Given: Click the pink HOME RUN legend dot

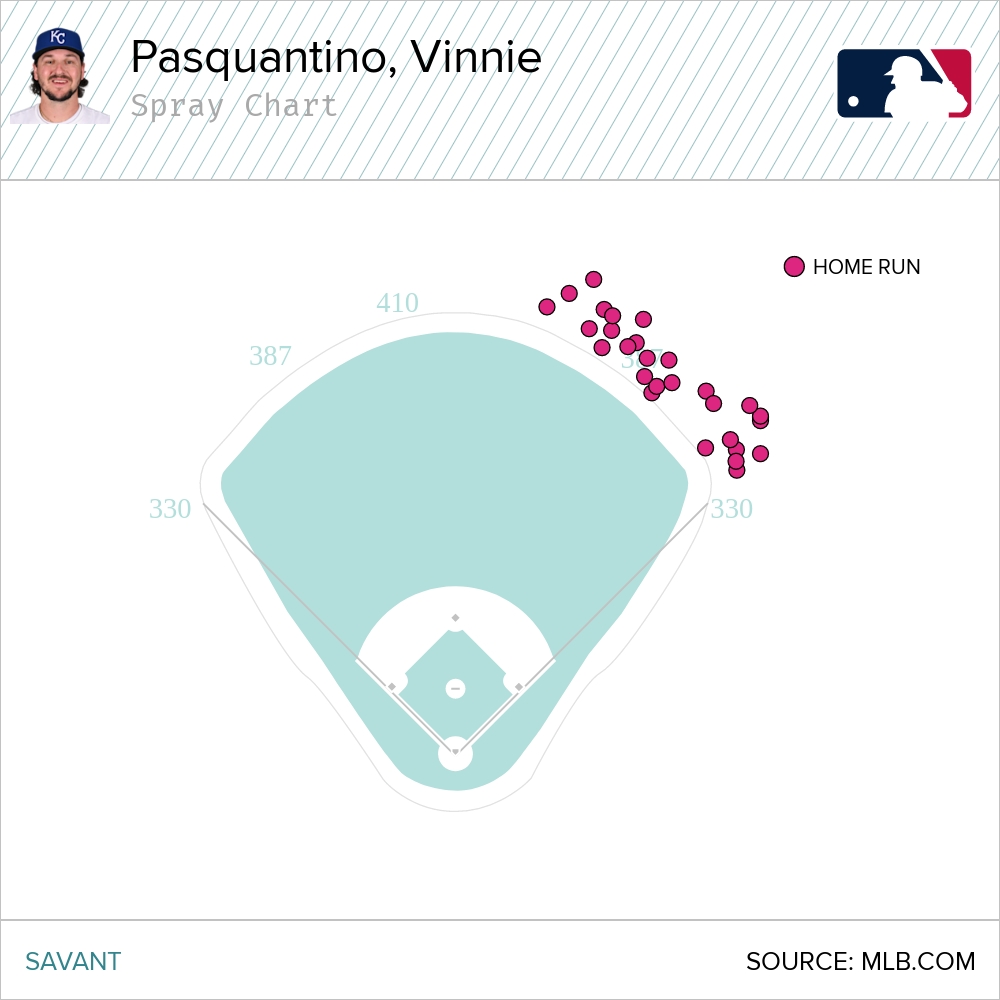Looking at the screenshot, I should tap(794, 267).
